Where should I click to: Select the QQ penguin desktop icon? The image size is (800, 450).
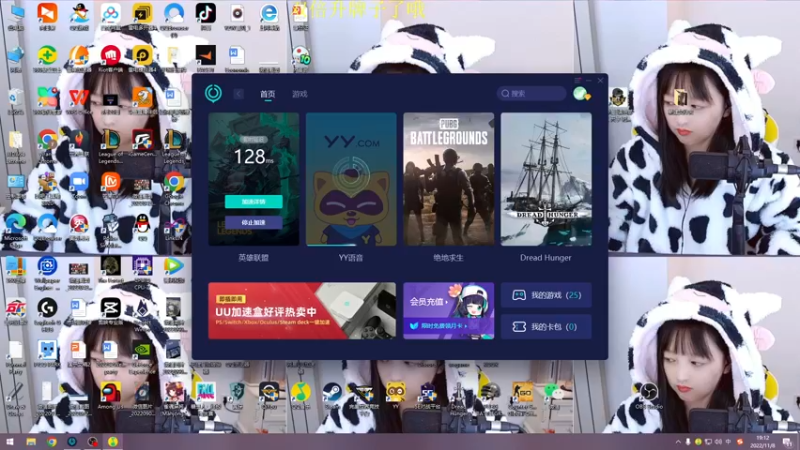point(142,223)
